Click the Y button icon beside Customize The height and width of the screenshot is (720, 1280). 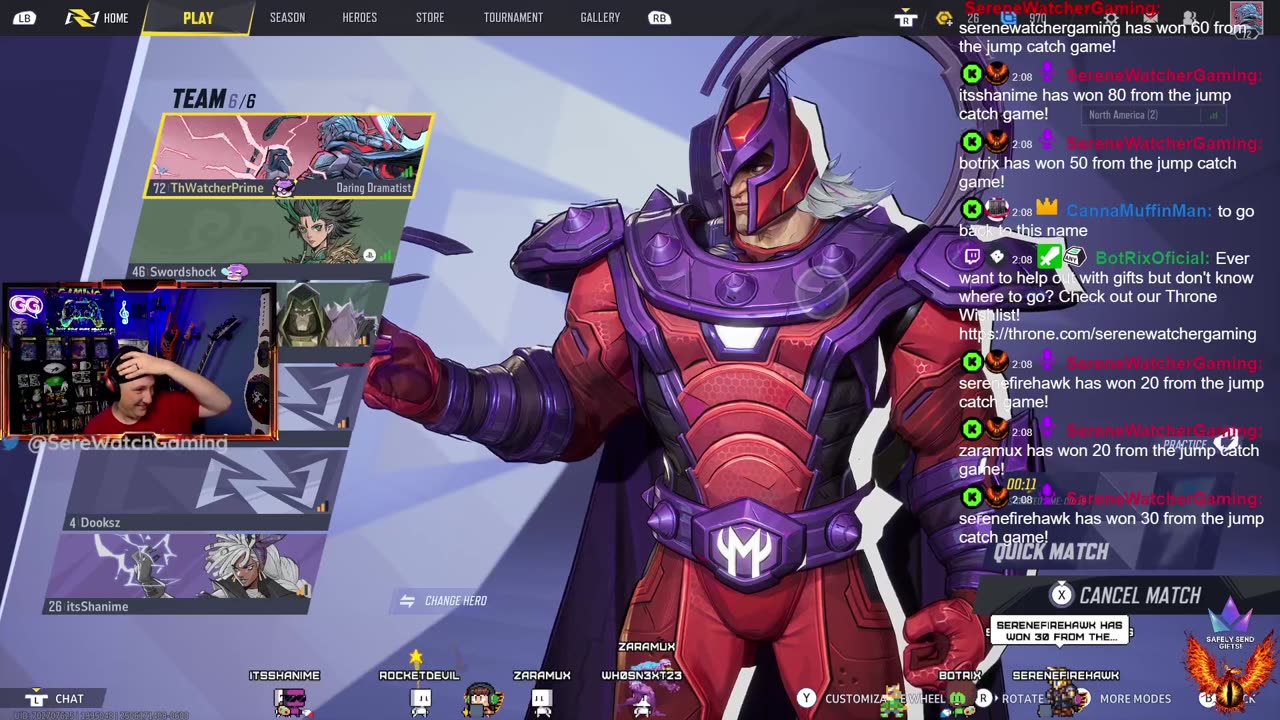[806, 698]
